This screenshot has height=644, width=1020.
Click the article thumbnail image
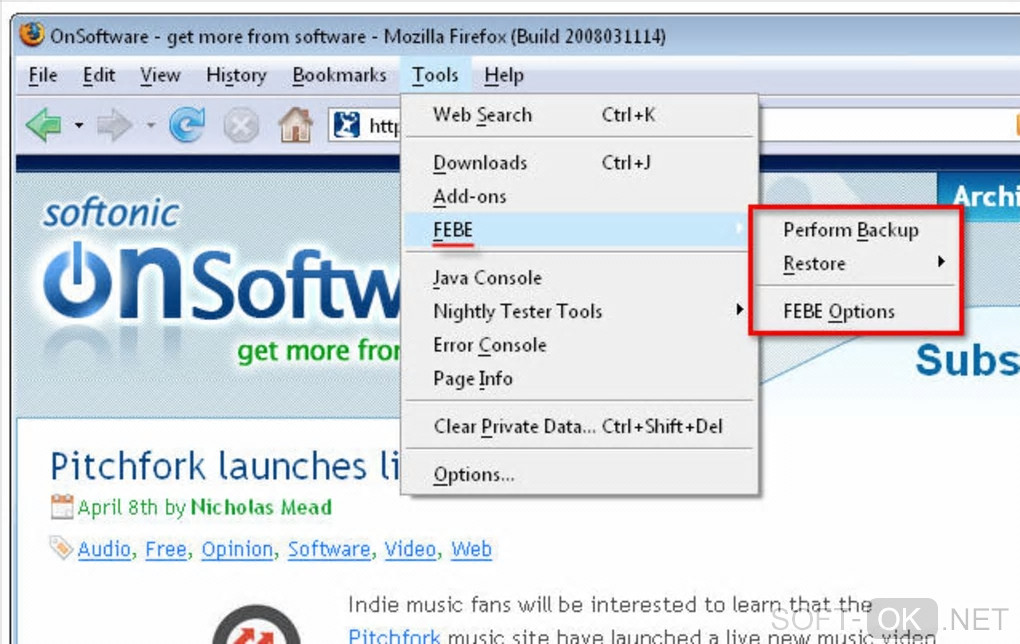[x=256, y=626]
